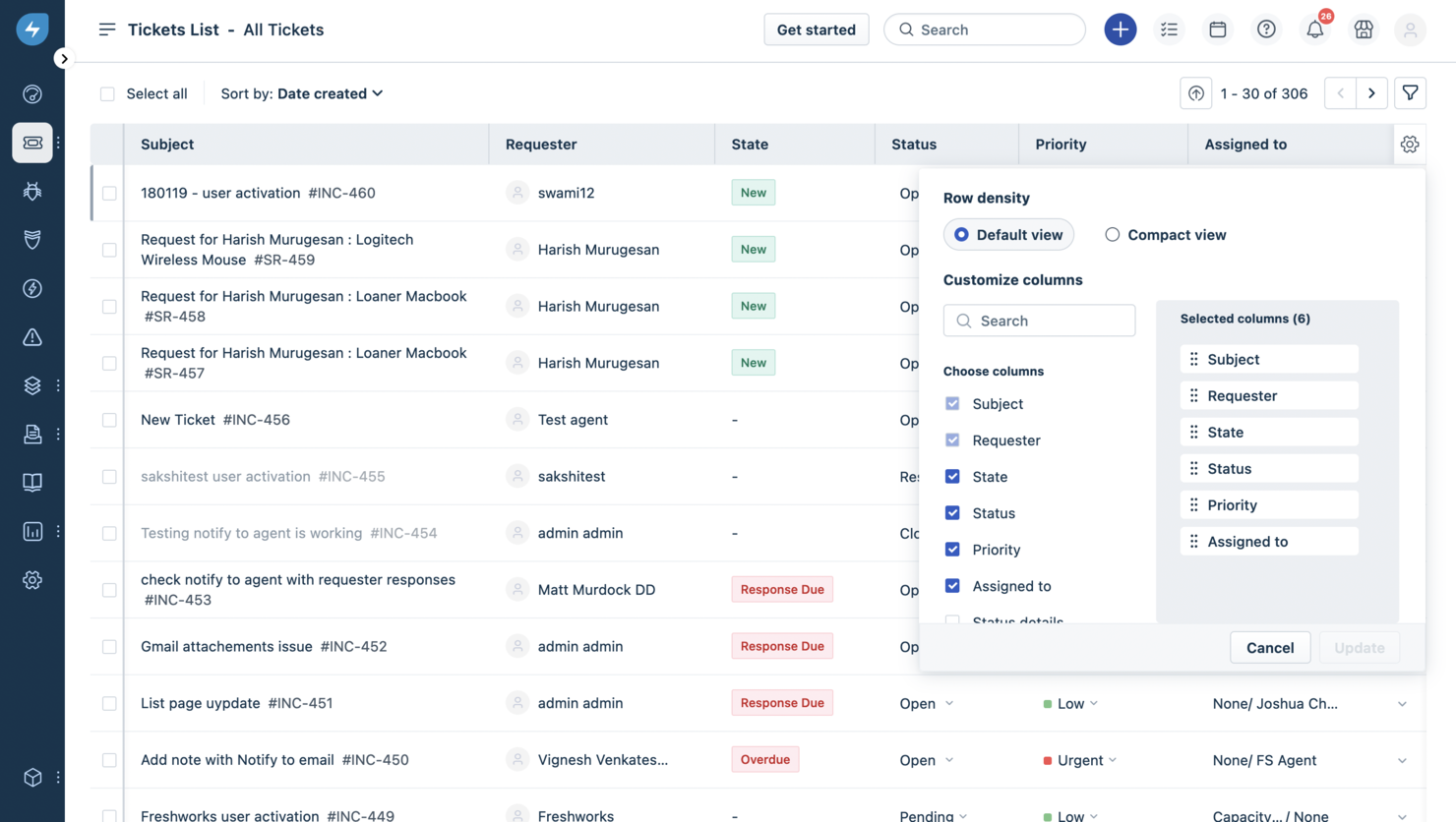
Task: Open the Analytics bar-chart icon in sidebar
Action: (31, 531)
